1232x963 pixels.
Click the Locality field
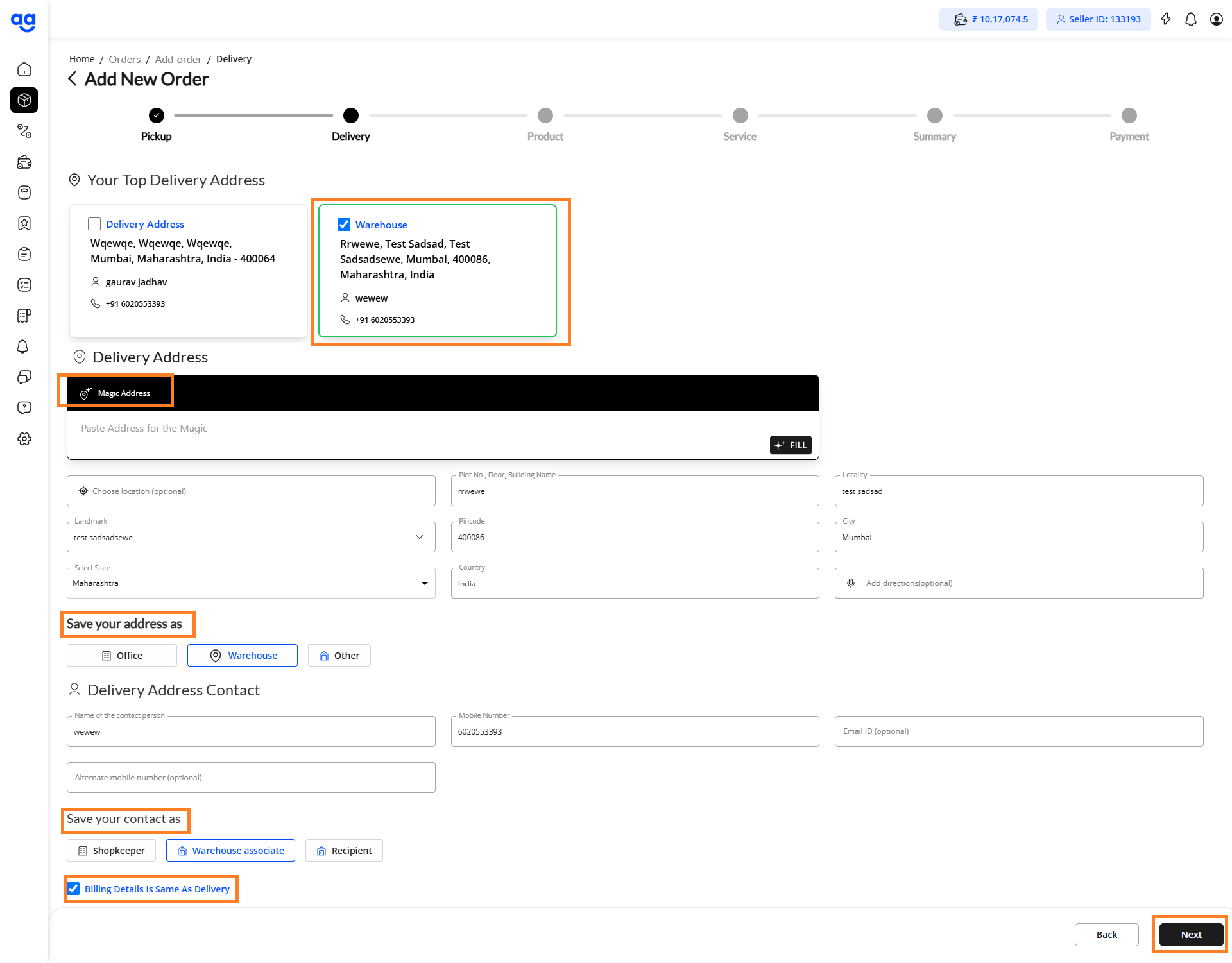[x=1019, y=491]
